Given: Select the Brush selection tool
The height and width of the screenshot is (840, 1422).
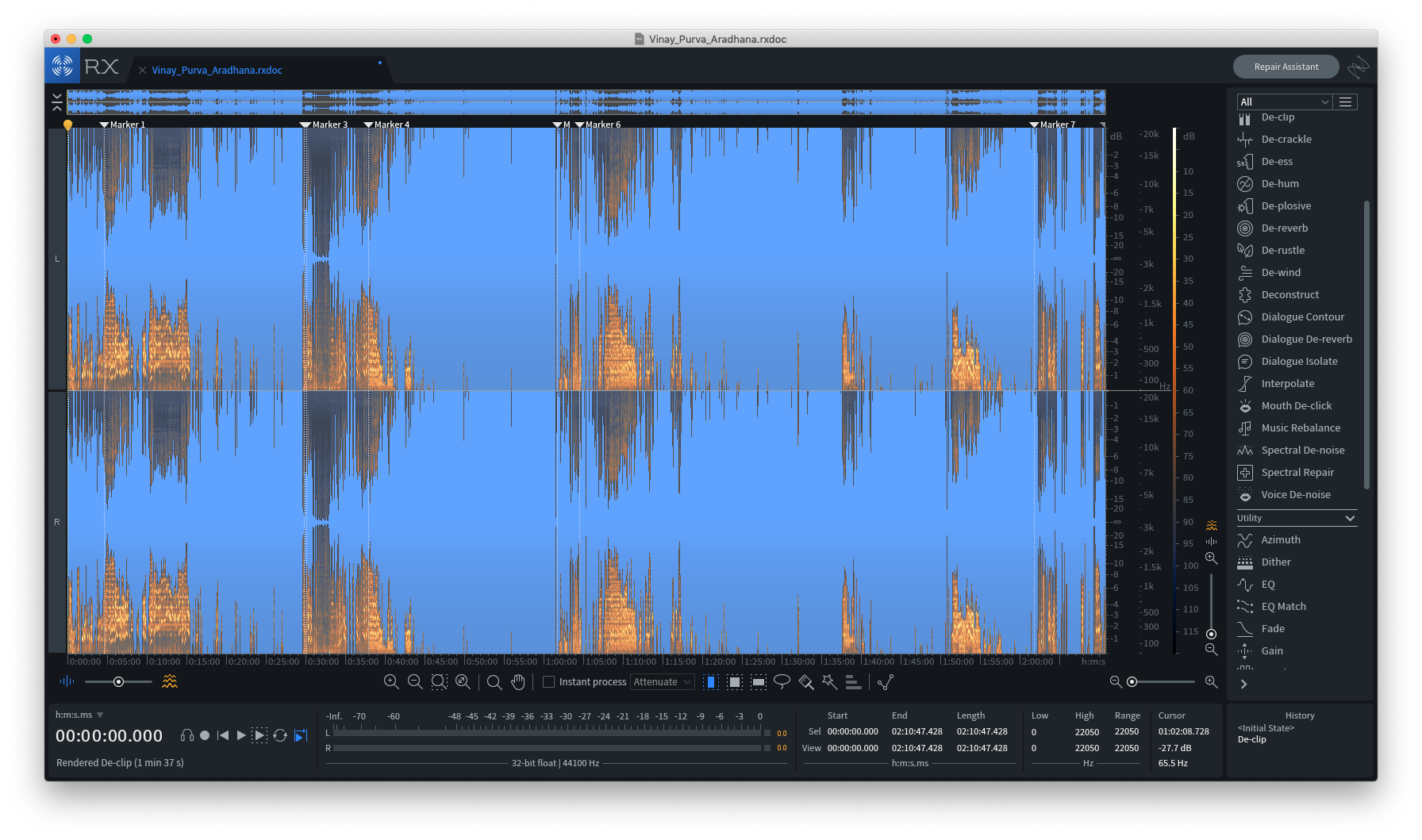Looking at the screenshot, I should pyautogui.click(x=805, y=681).
